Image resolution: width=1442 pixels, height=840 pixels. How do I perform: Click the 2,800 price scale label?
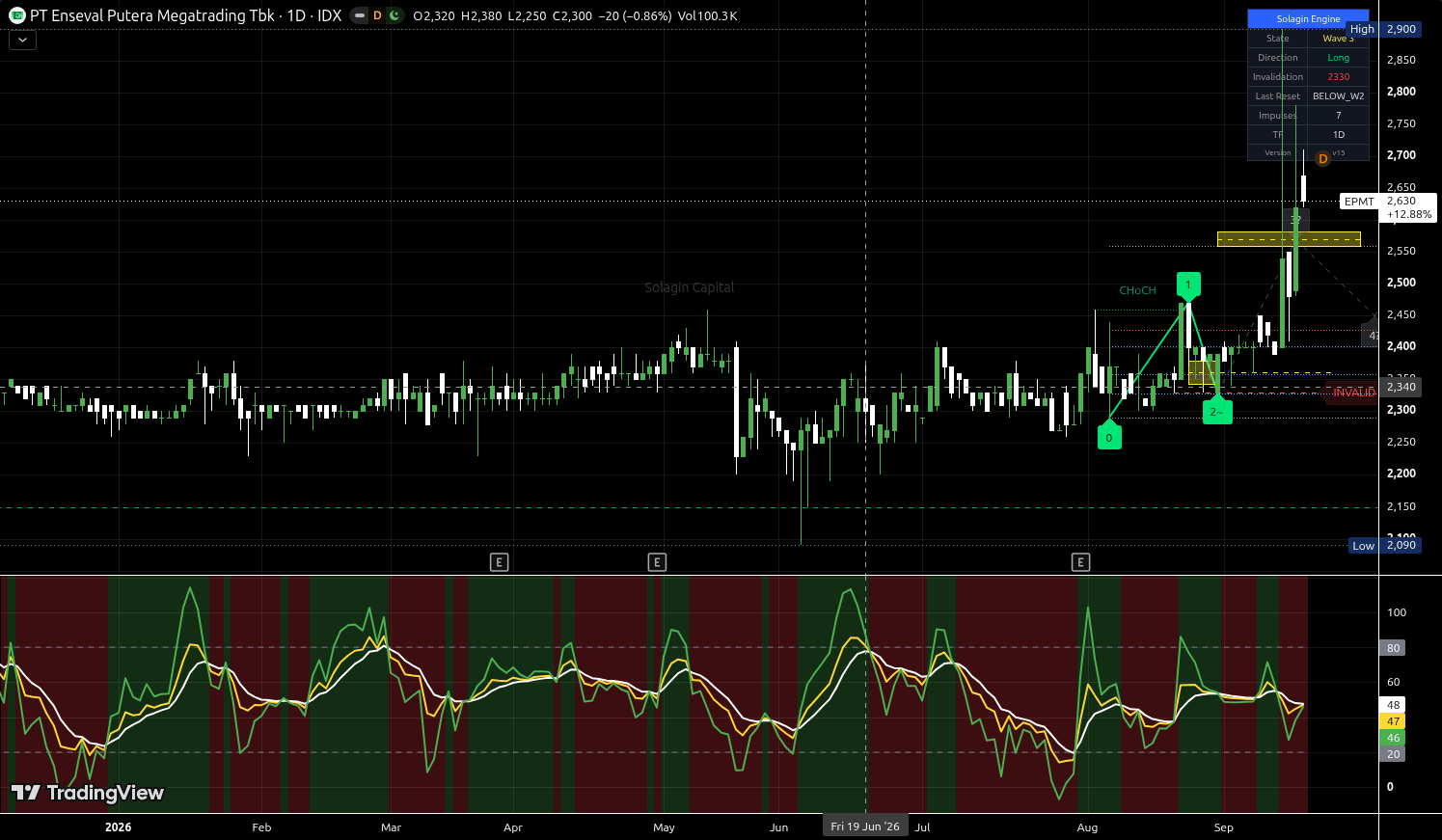pyautogui.click(x=1401, y=92)
